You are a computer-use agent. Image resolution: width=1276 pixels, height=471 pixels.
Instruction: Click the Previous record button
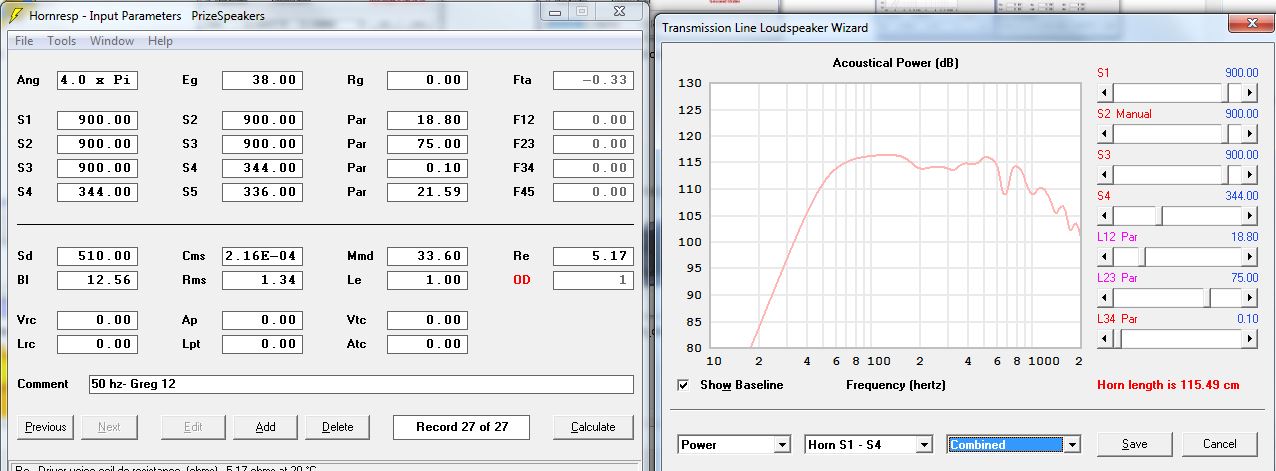point(46,427)
